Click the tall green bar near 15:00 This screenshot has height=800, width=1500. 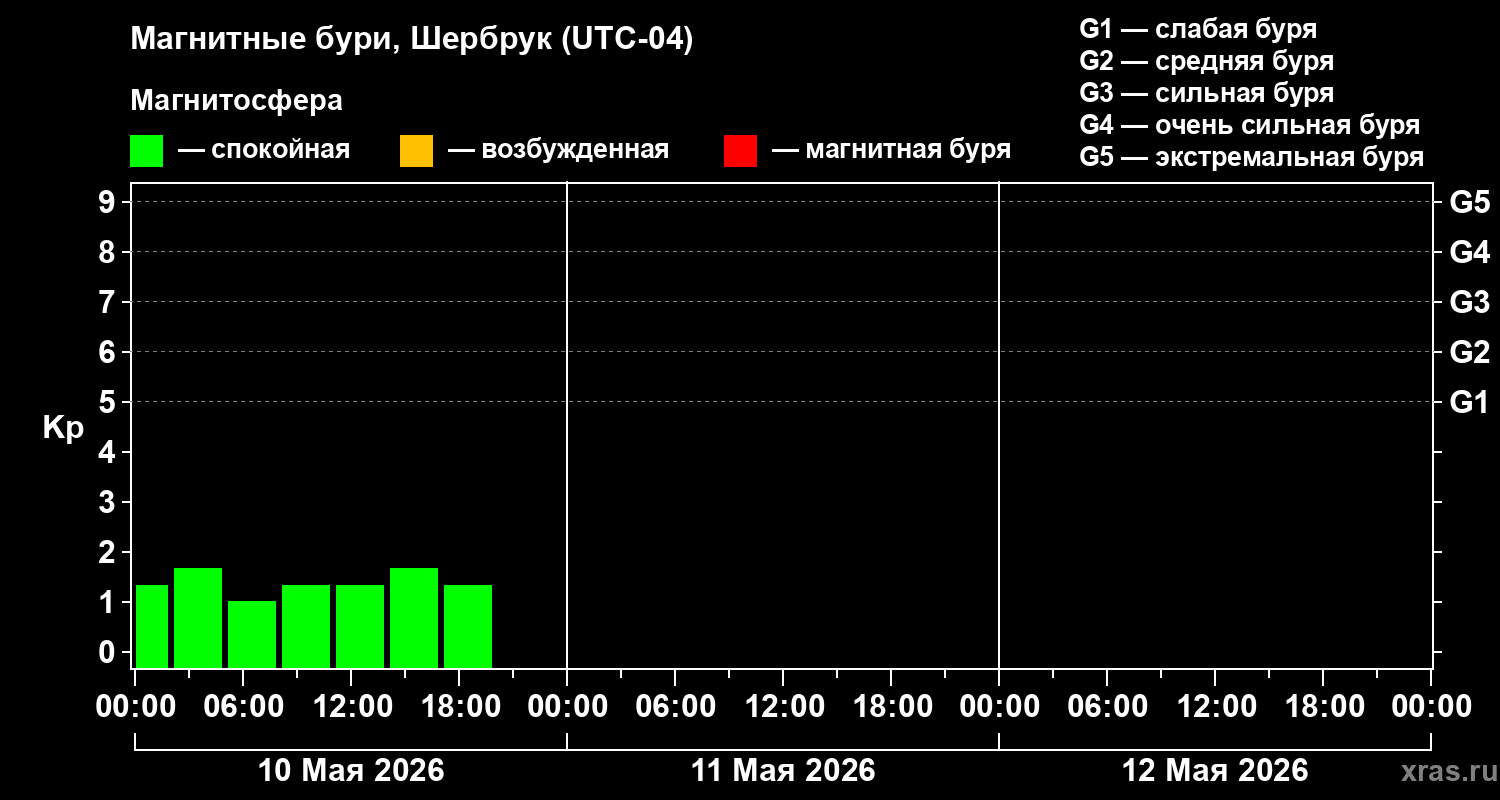[414, 618]
